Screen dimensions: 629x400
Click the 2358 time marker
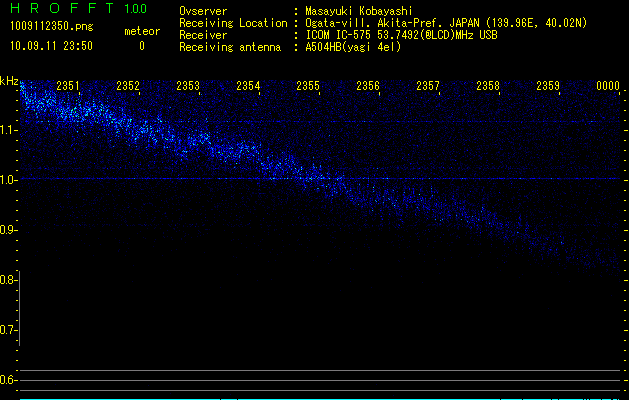point(488,85)
